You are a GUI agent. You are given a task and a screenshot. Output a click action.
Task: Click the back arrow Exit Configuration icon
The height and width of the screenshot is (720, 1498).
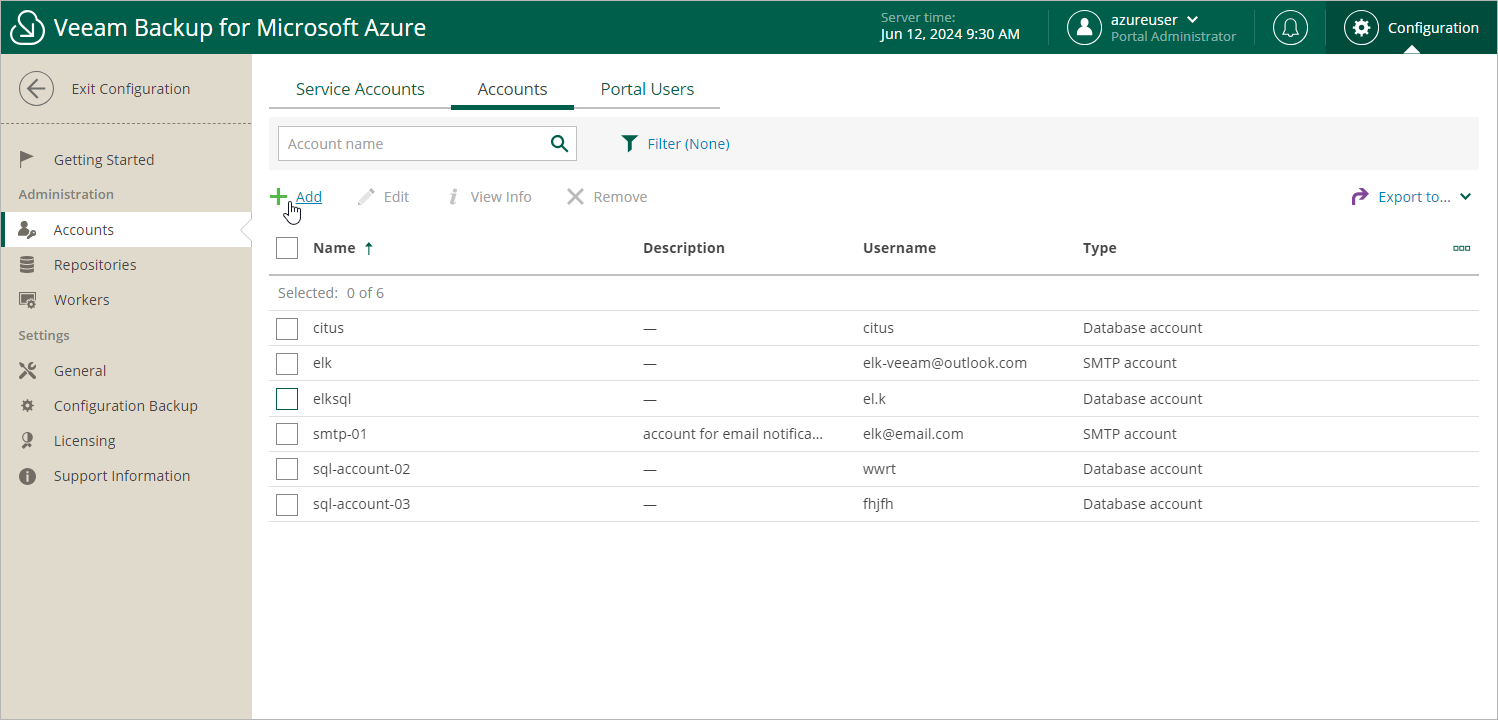coord(37,89)
